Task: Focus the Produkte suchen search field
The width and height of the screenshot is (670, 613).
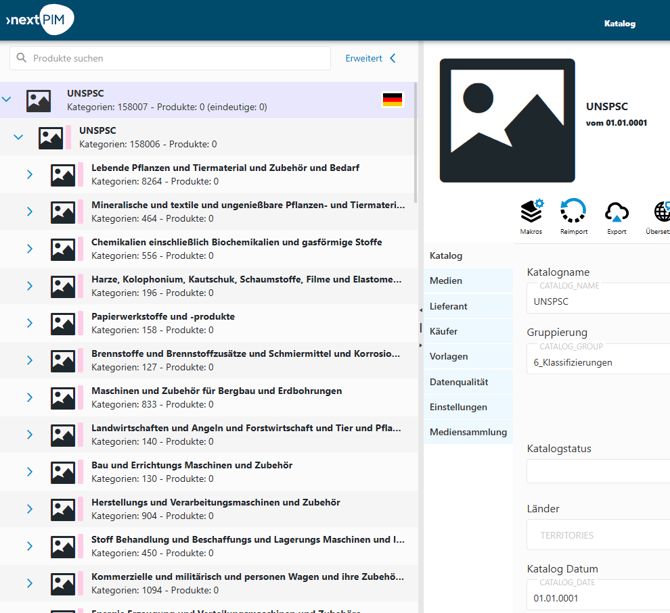Action: coord(170,58)
